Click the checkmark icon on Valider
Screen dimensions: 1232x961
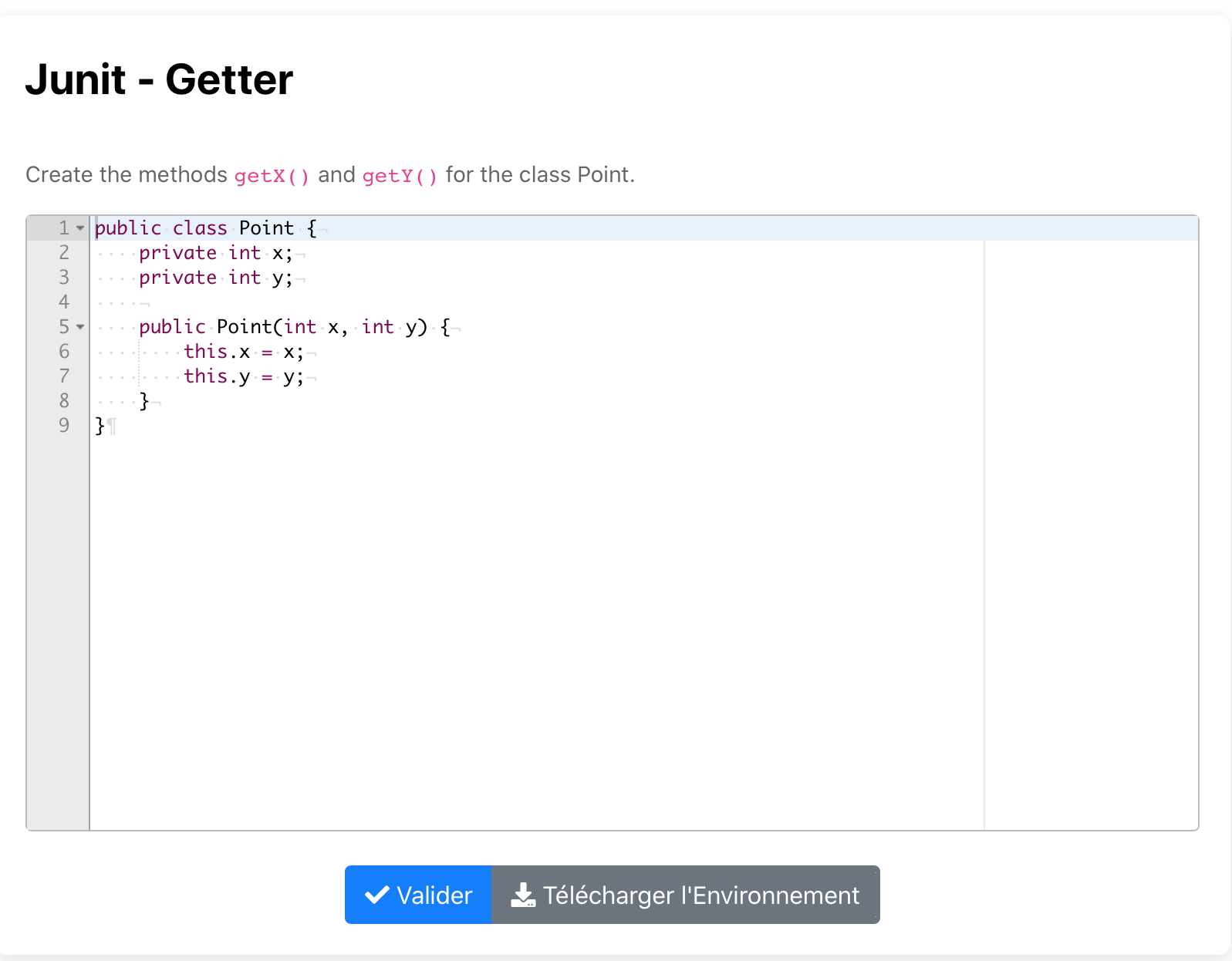pos(376,895)
